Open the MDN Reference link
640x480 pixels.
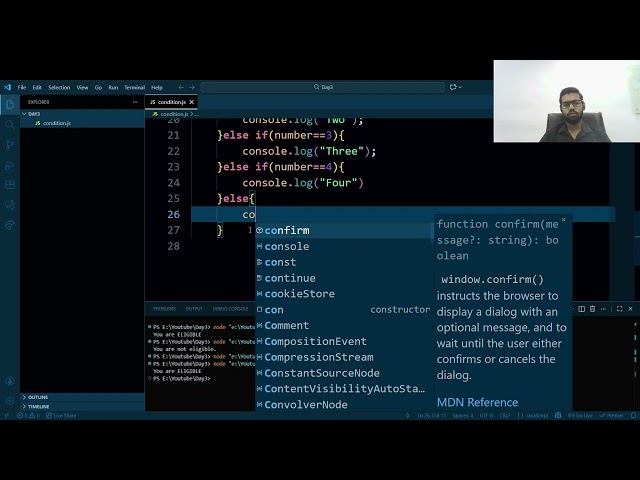[x=477, y=402]
